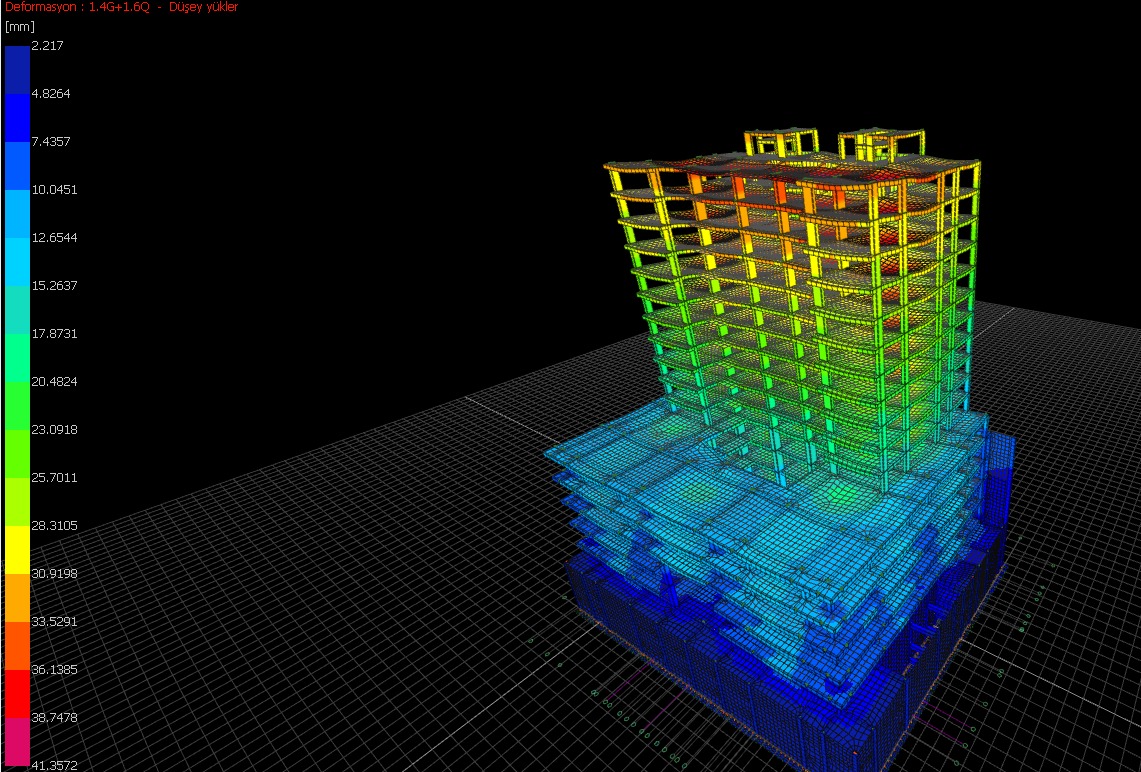1141x772 pixels.
Task: Select the orange swatch below 30.9198
Action: pyautogui.click(x=17, y=597)
